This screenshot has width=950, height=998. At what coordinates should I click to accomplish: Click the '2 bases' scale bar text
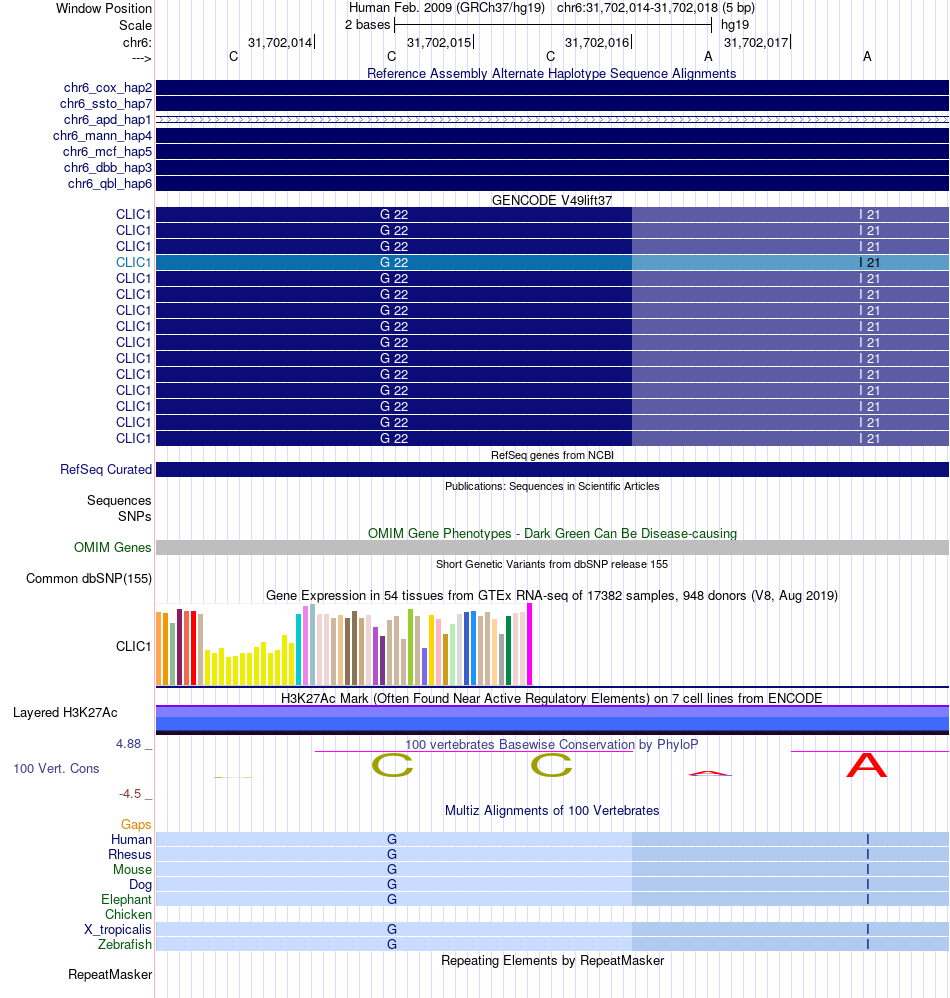(367, 25)
